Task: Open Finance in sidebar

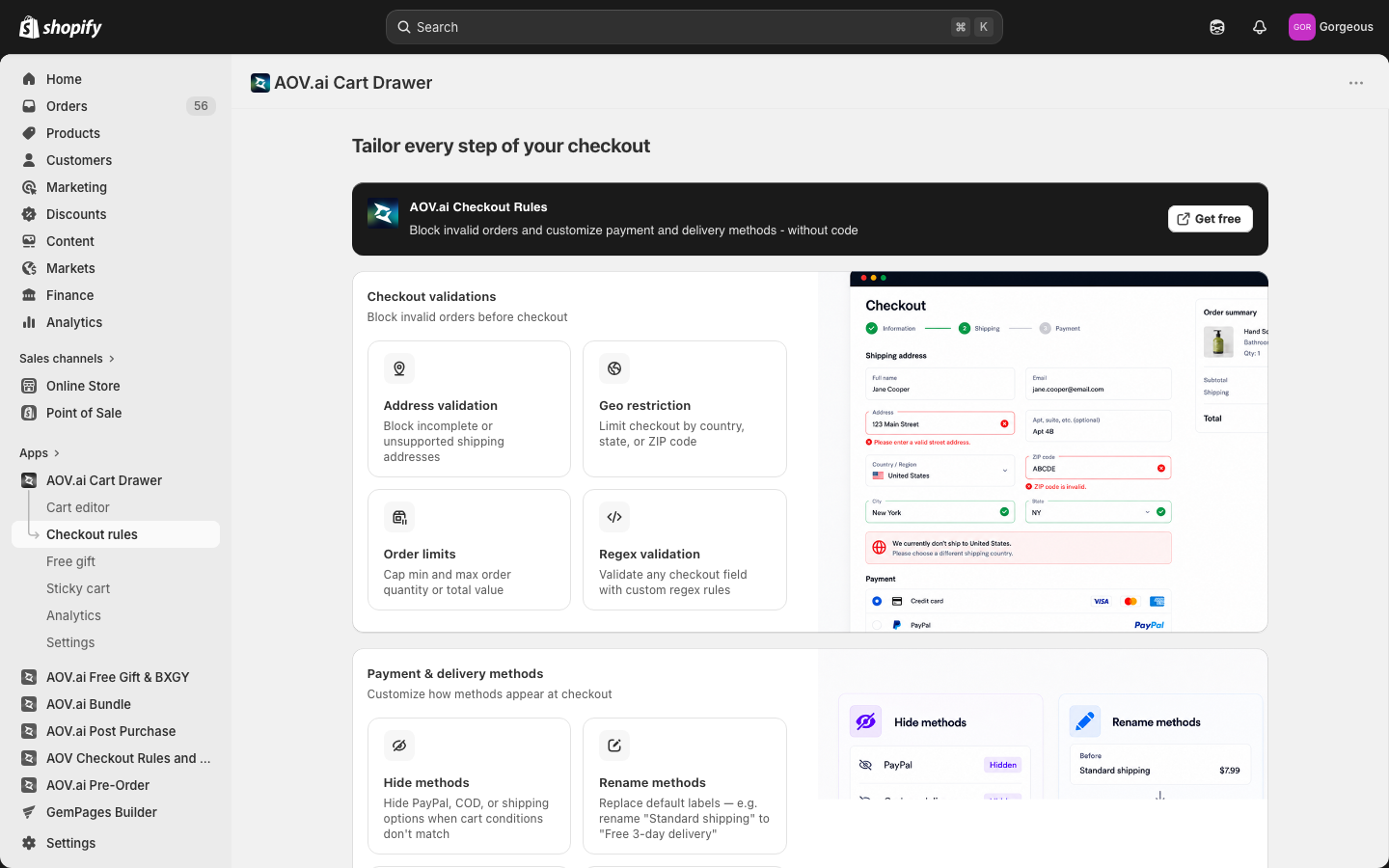Action: [x=116, y=295]
